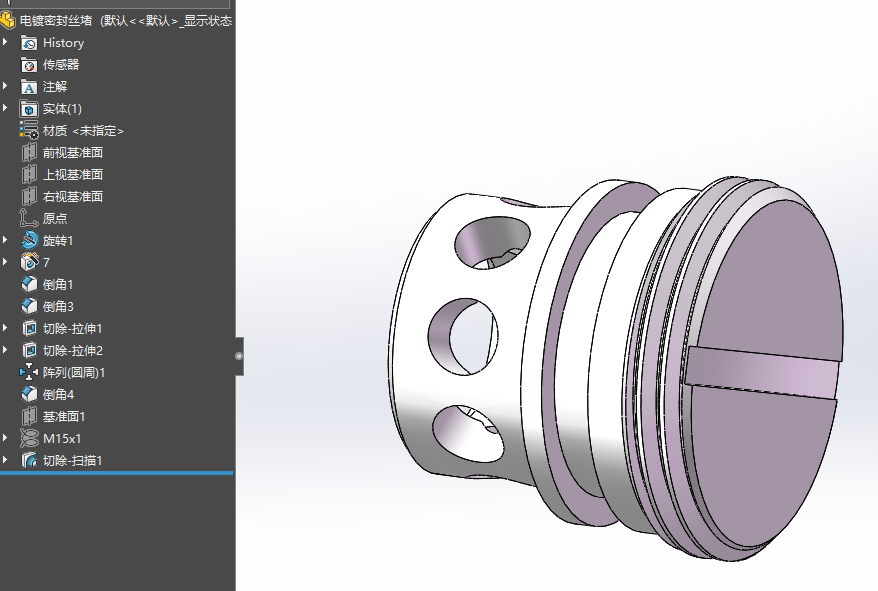Click the 倒角1 chamfer icon

[29, 285]
